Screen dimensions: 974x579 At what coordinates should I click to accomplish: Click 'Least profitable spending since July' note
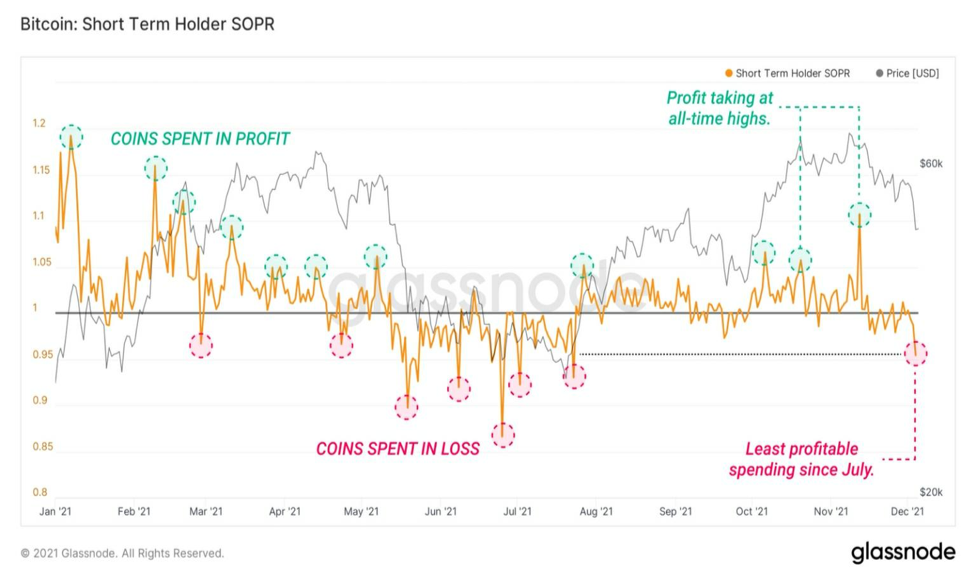point(801,459)
